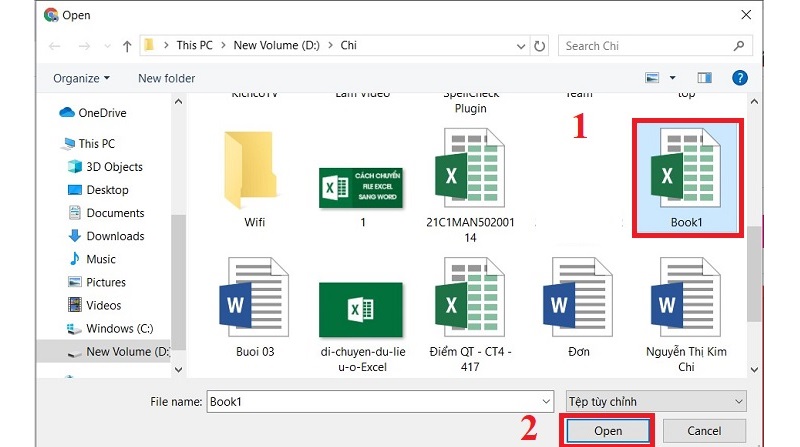Open Windows (C:) in the sidebar
This screenshot has width=800, height=447.
point(110,328)
